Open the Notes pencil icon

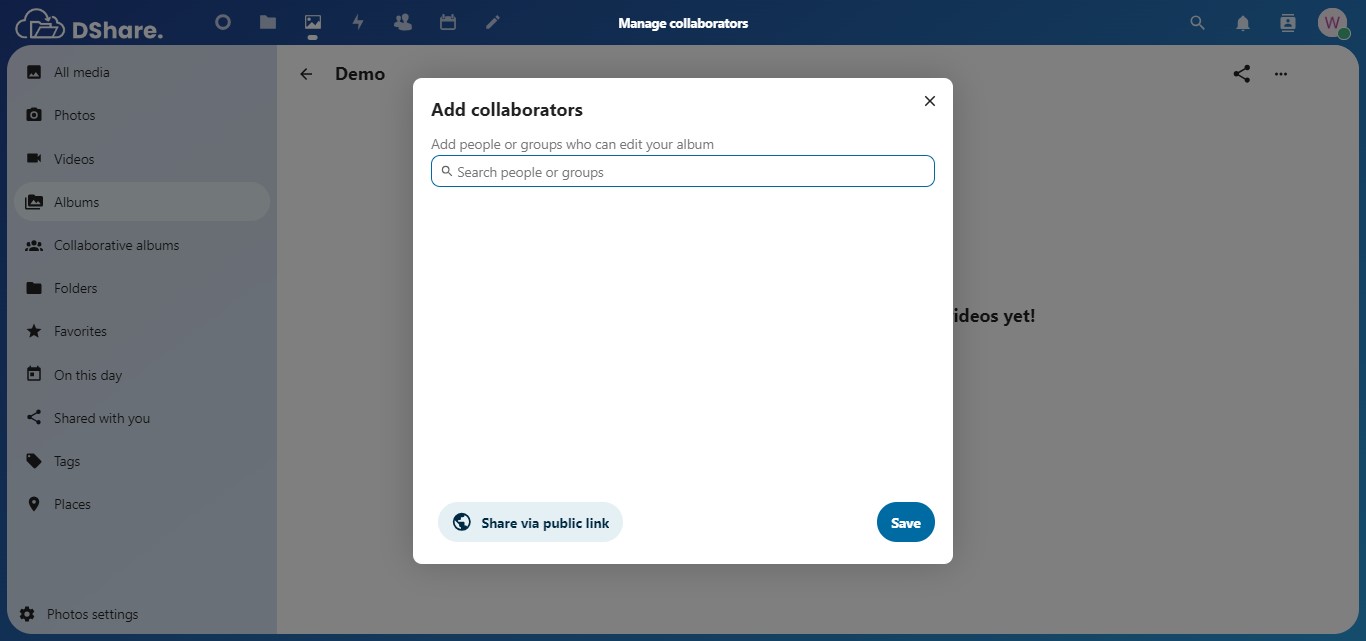493,22
